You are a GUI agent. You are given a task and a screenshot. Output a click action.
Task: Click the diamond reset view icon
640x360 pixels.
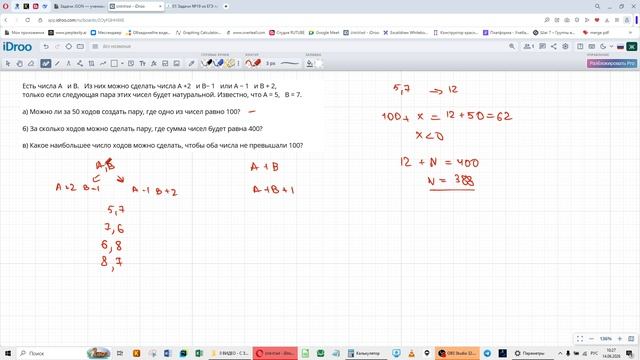coord(69,47)
